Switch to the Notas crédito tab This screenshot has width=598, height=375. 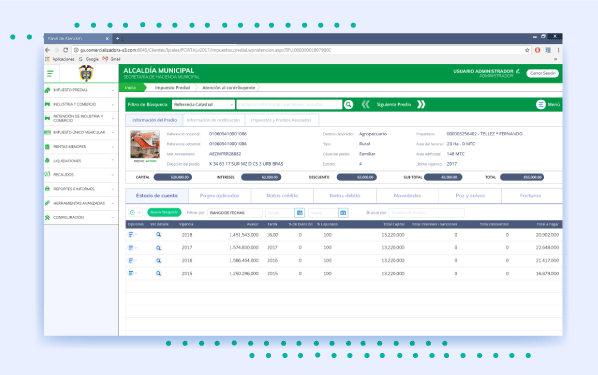pyautogui.click(x=282, y=196)
